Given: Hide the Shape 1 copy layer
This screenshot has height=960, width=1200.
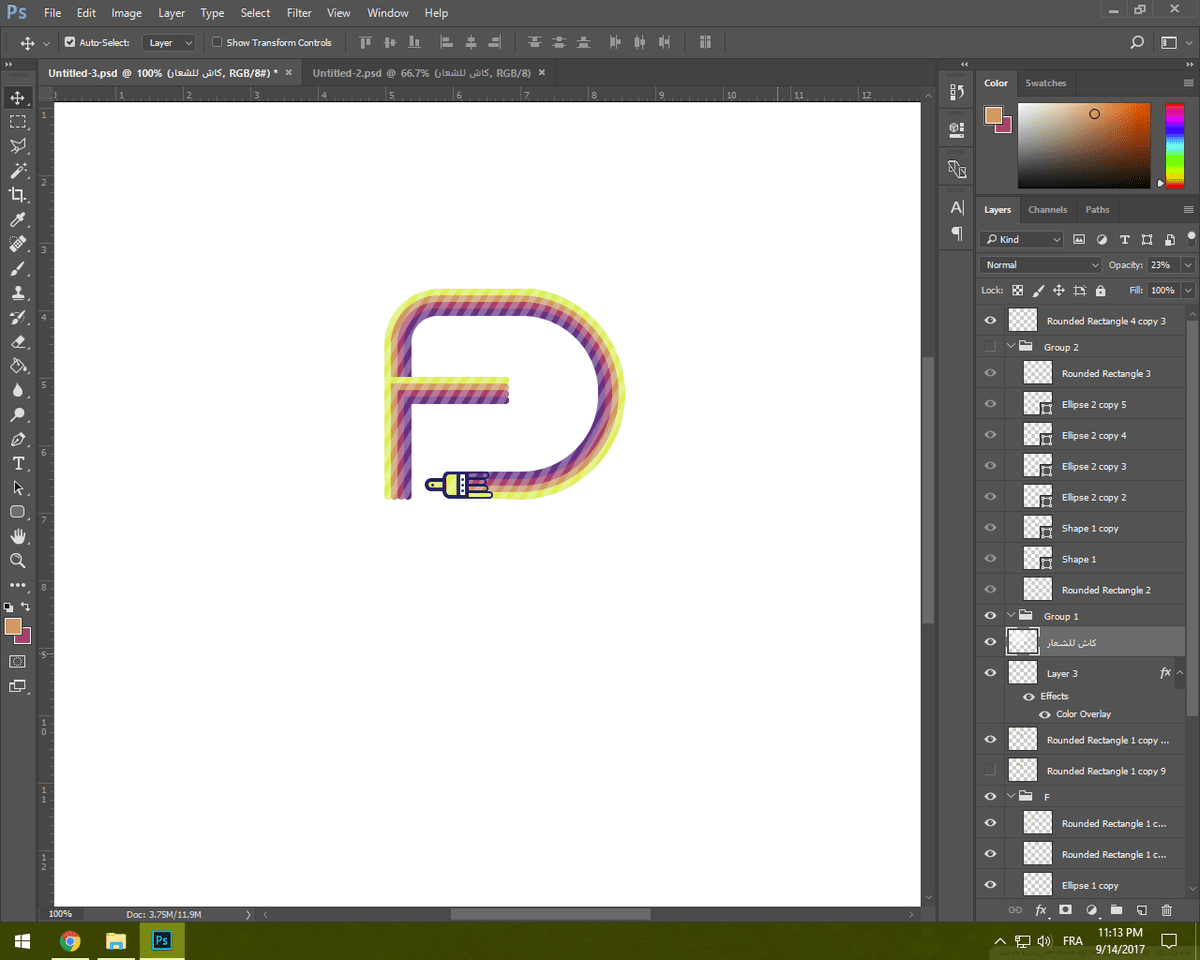Looking at the screenshot, I should (x=990, y=528).
